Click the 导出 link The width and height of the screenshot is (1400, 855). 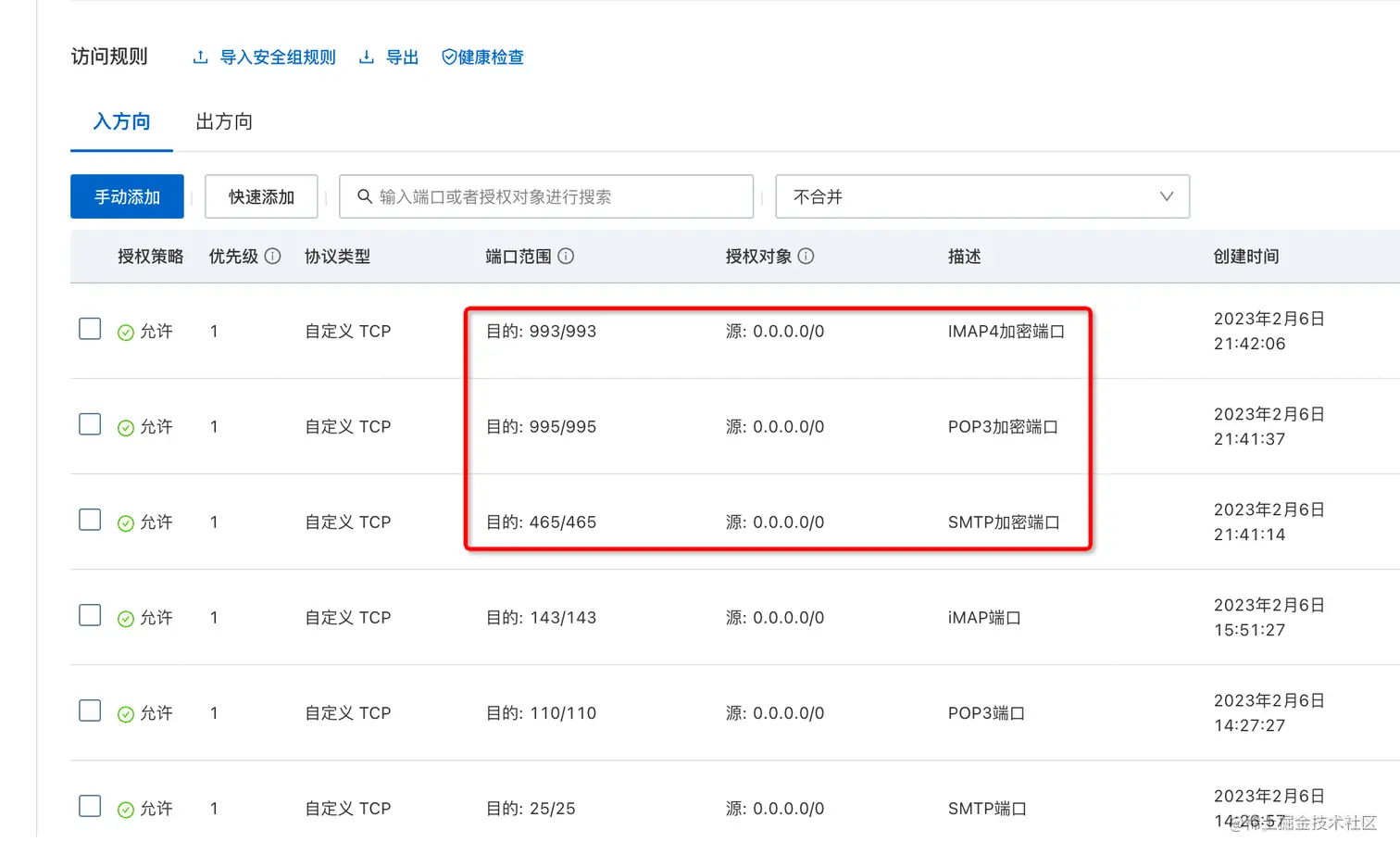[x=402, y=57]
